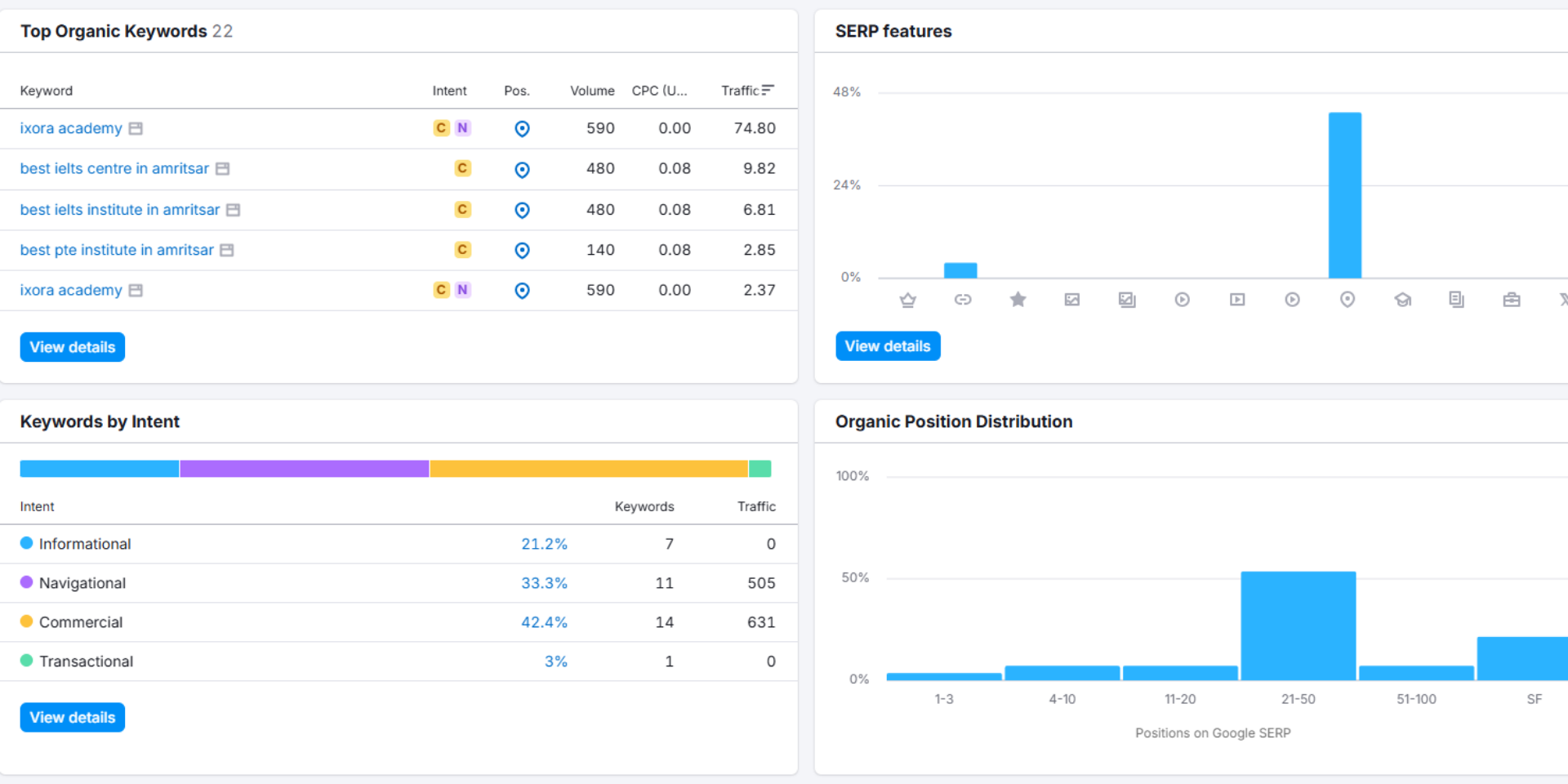Click the briefcase icon in SERP features
The height and width of the screenshot is (784, 1568).
[1512, 300]
